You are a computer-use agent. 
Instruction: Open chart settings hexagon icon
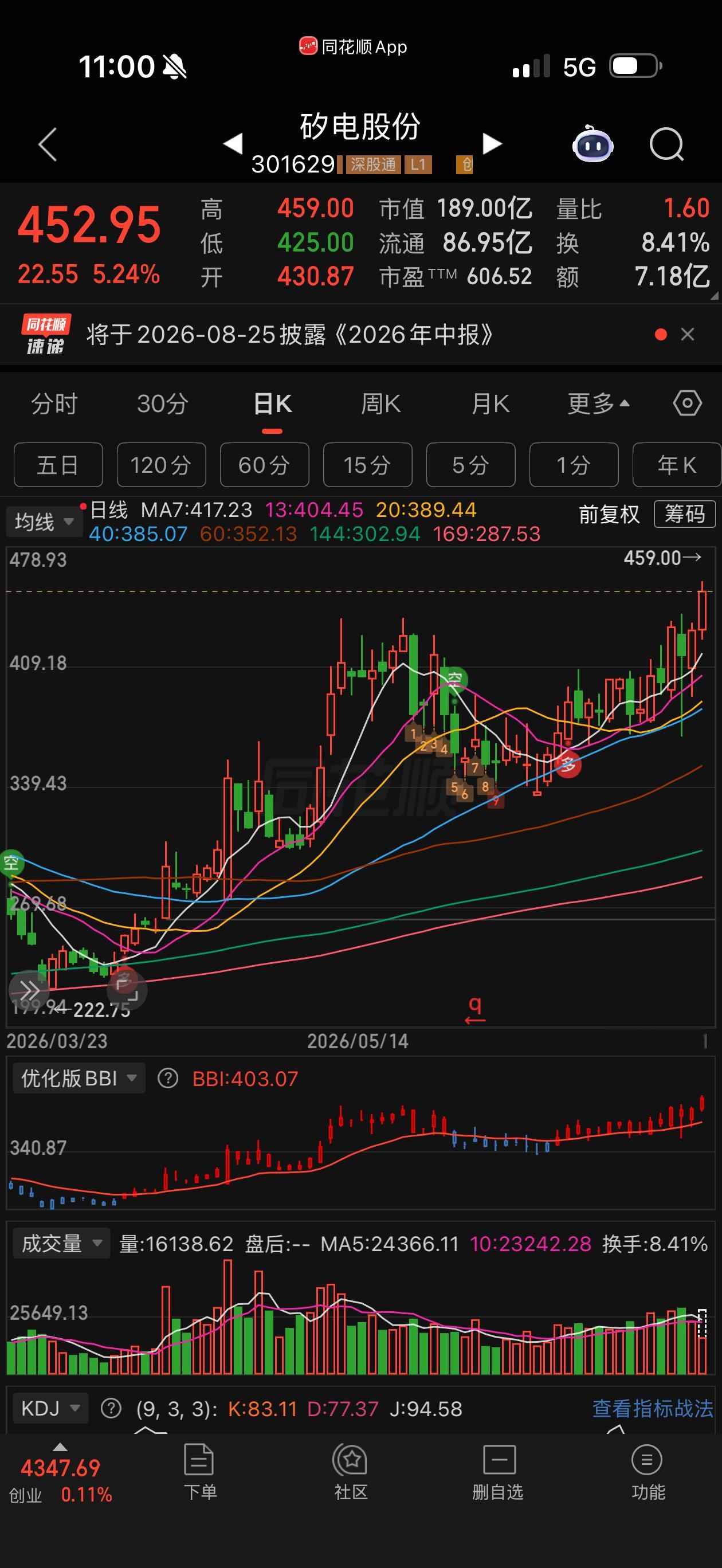point(687,403)
